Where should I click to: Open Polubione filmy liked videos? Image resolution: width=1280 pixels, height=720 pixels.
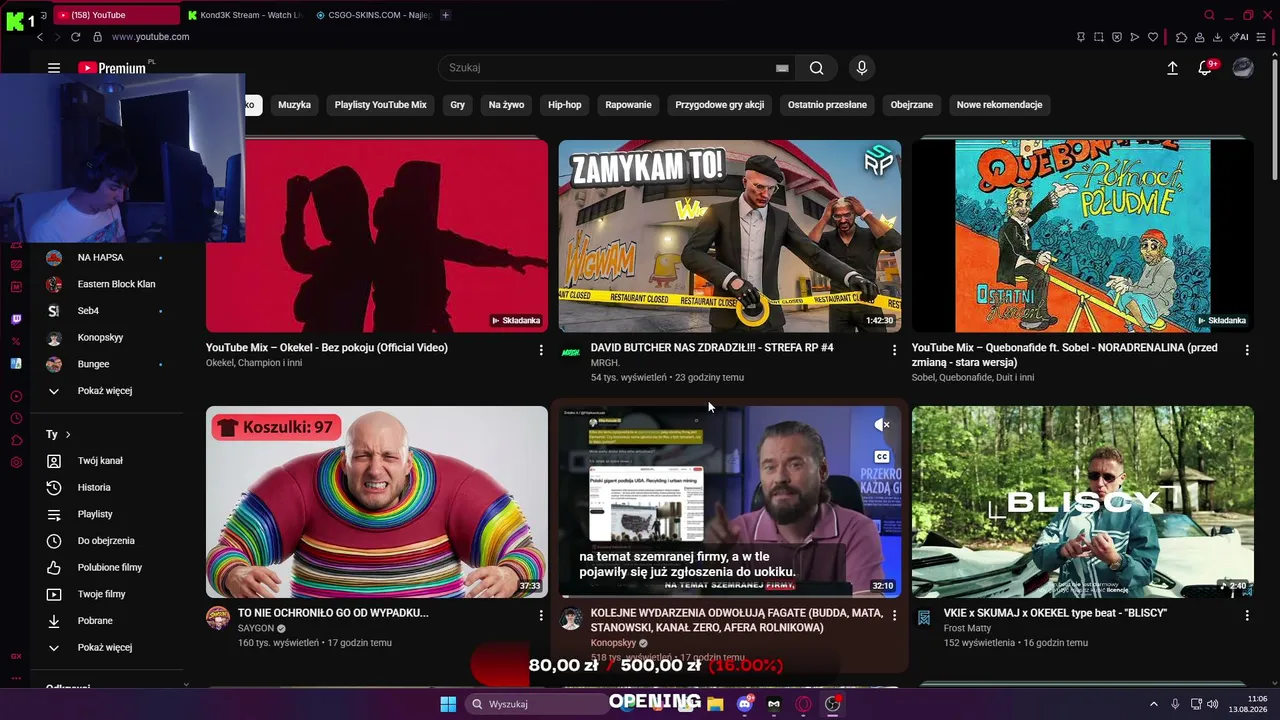click(x=108, y=568)
